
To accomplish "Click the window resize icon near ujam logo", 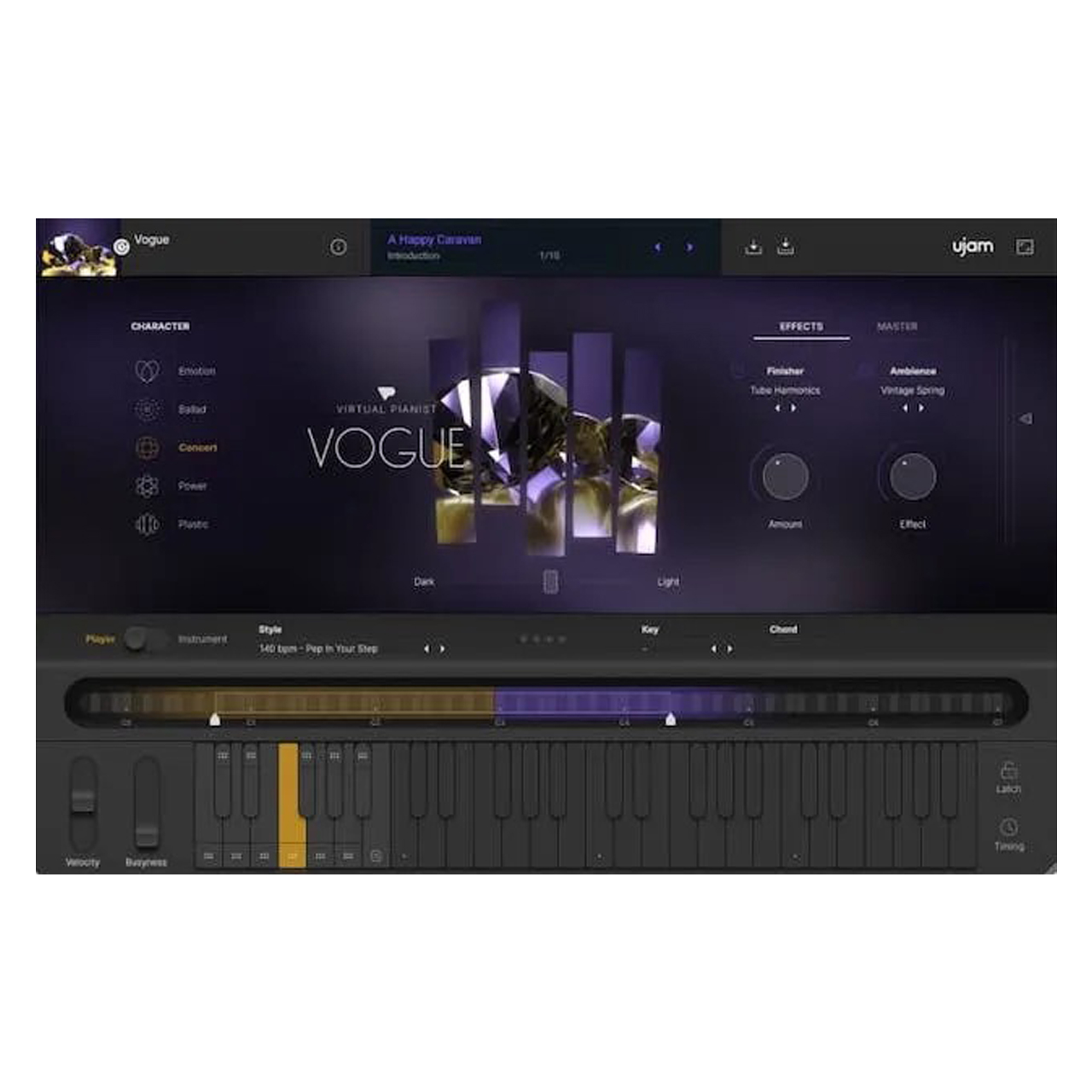I will coord(1025,247).
